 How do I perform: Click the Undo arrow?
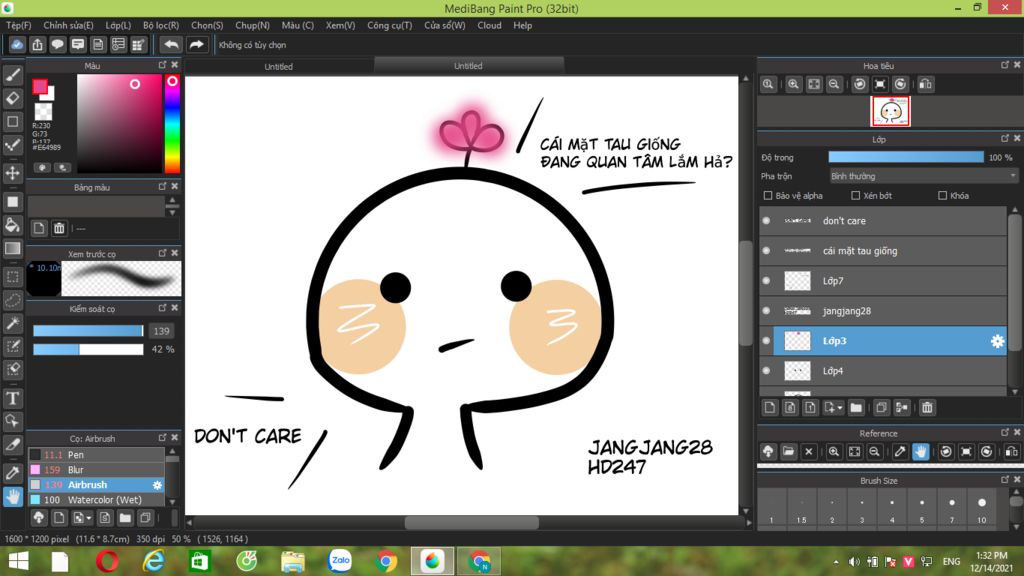click(x=171, y=44)
